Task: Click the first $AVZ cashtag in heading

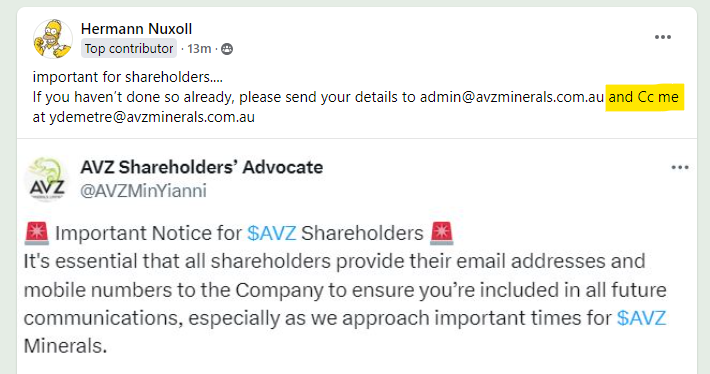Action: pos(272,234)
